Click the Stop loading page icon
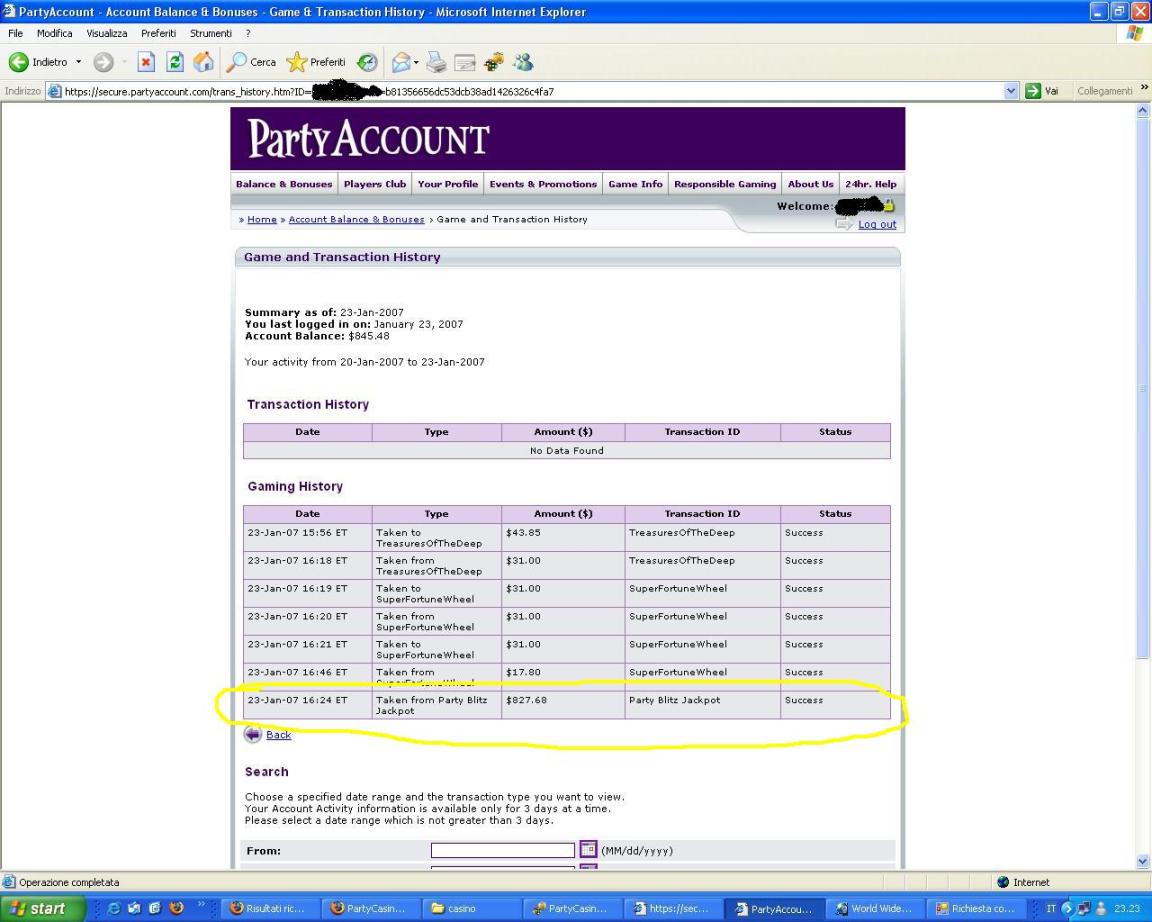Viewport: 1152px width, 922px height. (146, 62)
